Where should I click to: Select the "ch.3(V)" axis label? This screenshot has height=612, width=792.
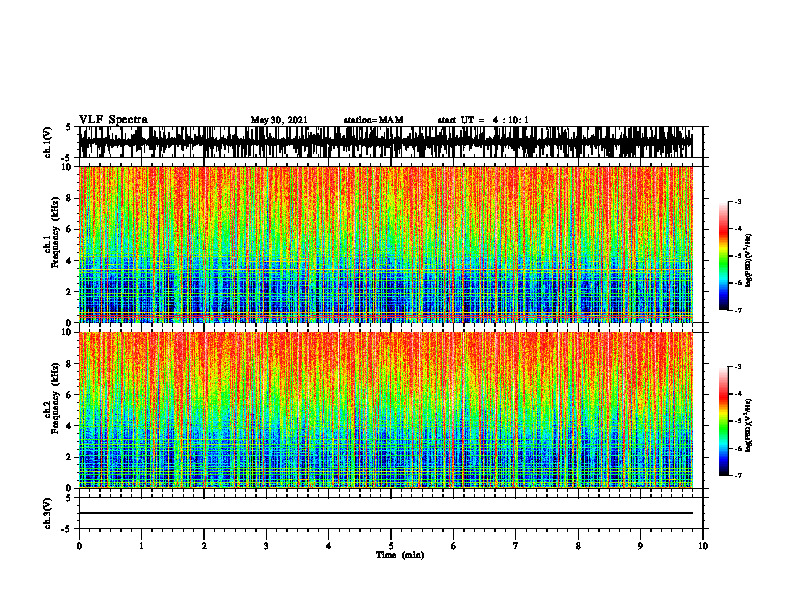48,514
